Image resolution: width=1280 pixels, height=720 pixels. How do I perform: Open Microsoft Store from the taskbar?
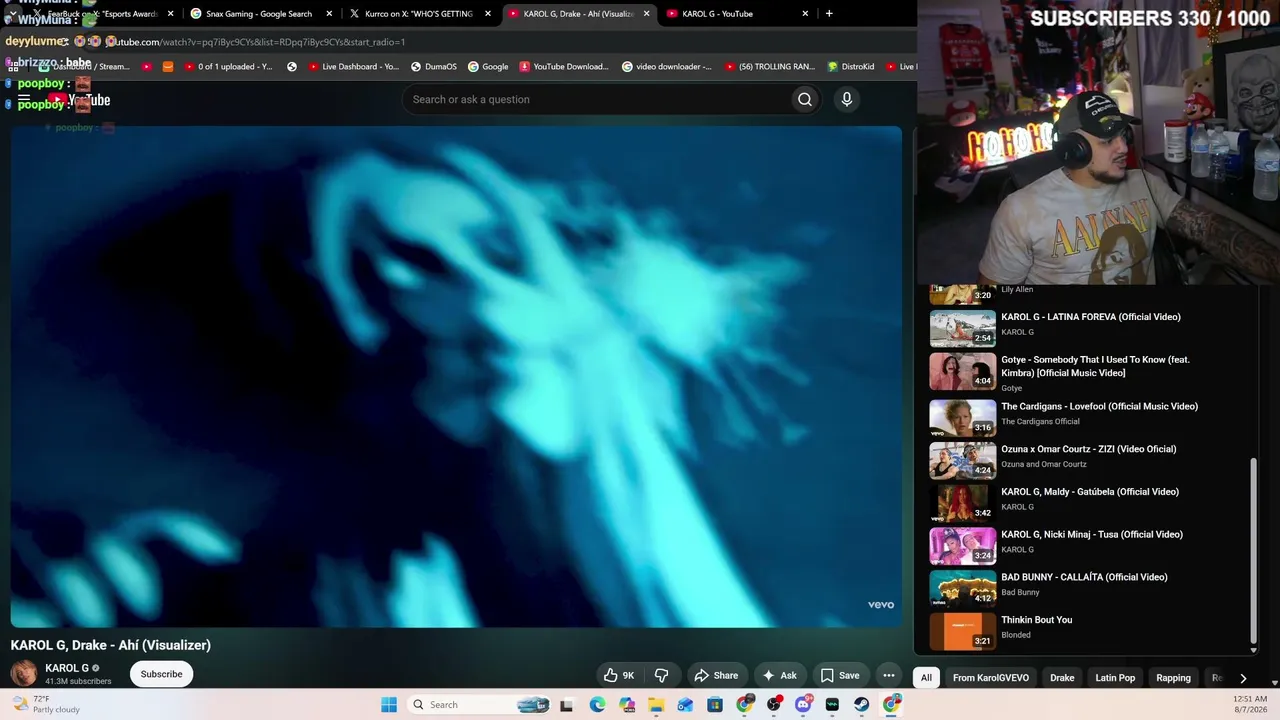[x=715, y=705]
